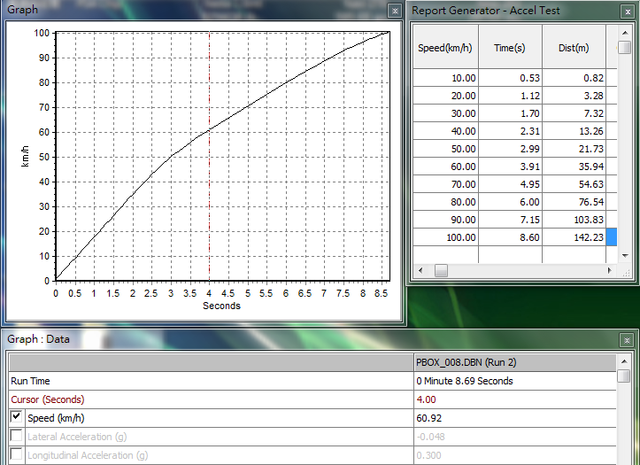The height and width of the screenshot is (465, 640).
Task: Close the Graph : Data window
Action: (627, 340)
